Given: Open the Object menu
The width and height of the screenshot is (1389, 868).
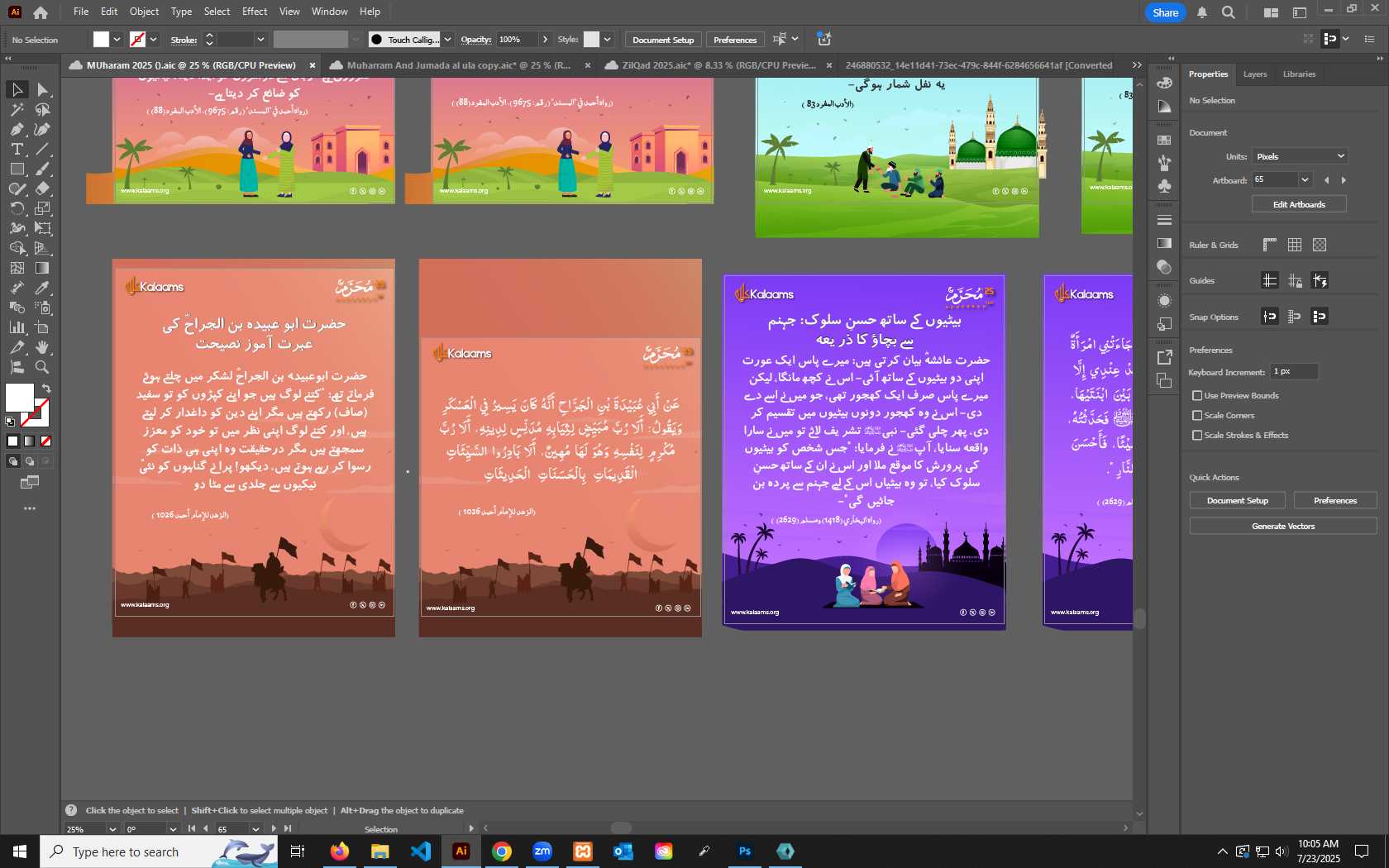Looking at the screenshot, I should [x=144, y=12].
